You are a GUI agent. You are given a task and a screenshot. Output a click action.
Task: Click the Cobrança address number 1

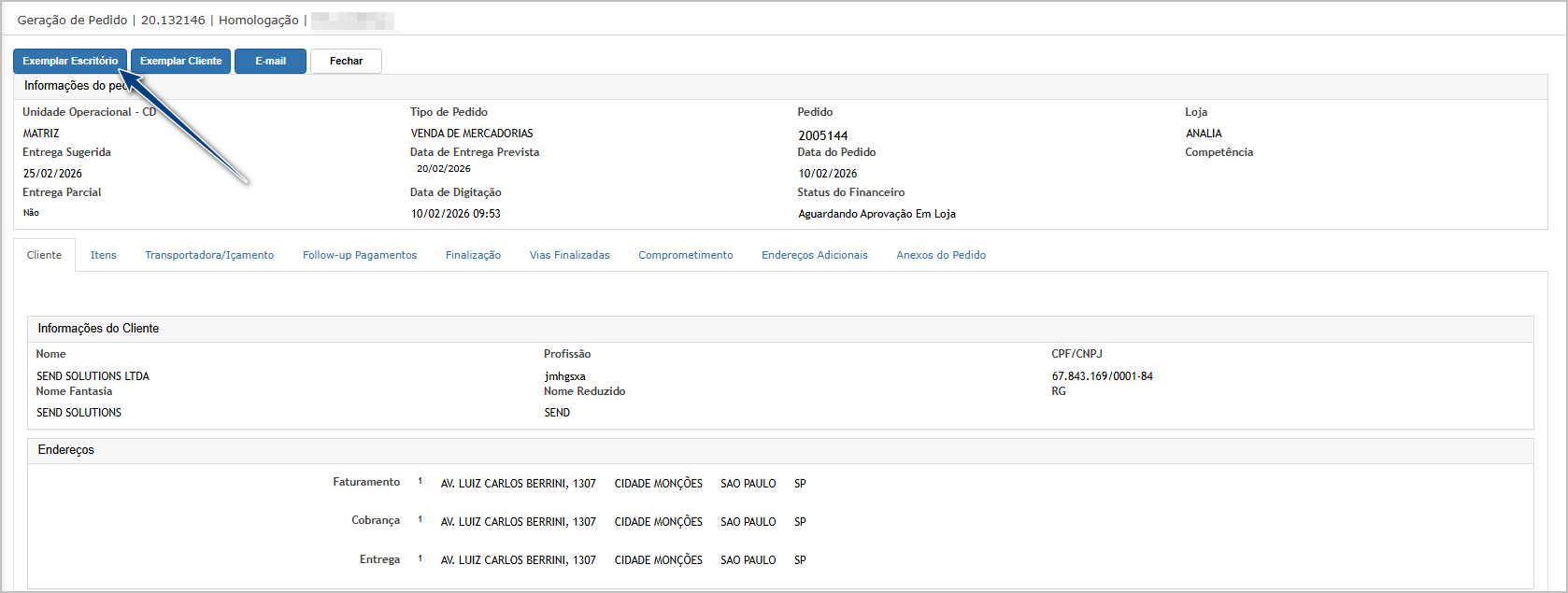[421, 520]
